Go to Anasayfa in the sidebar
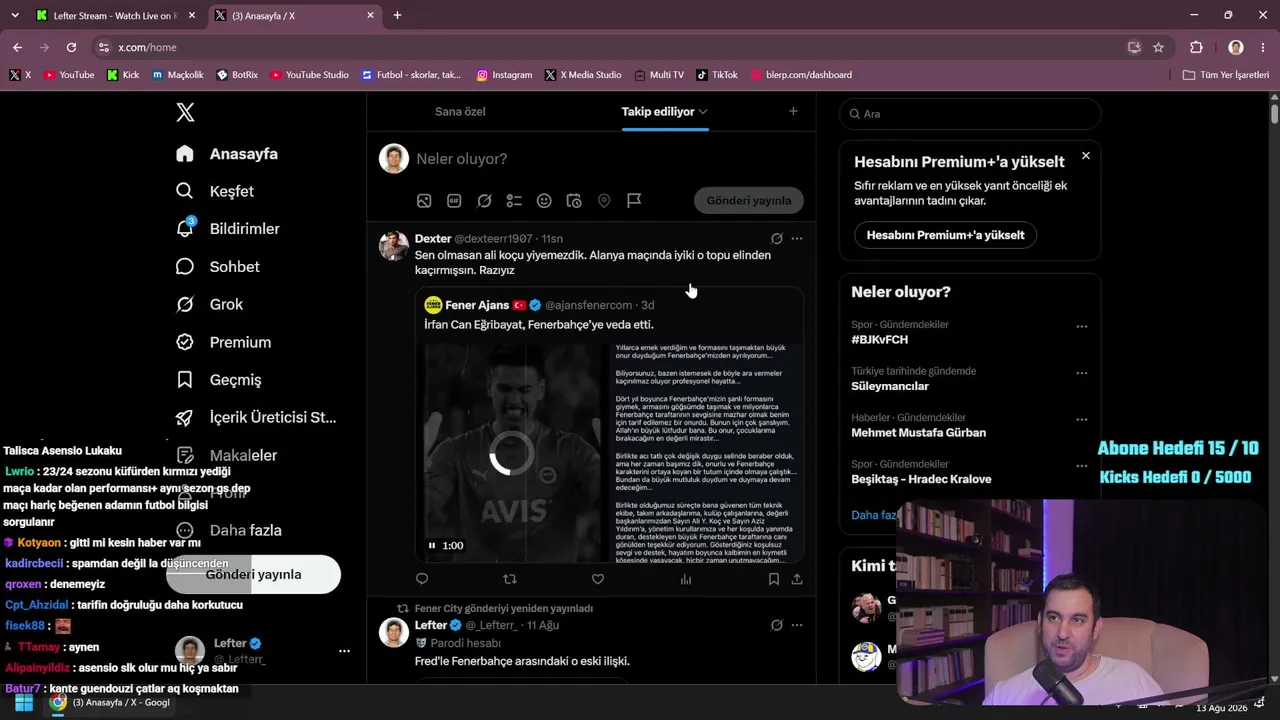The height and width of the screenshot is (720, 1280). [x=227, y=154]
